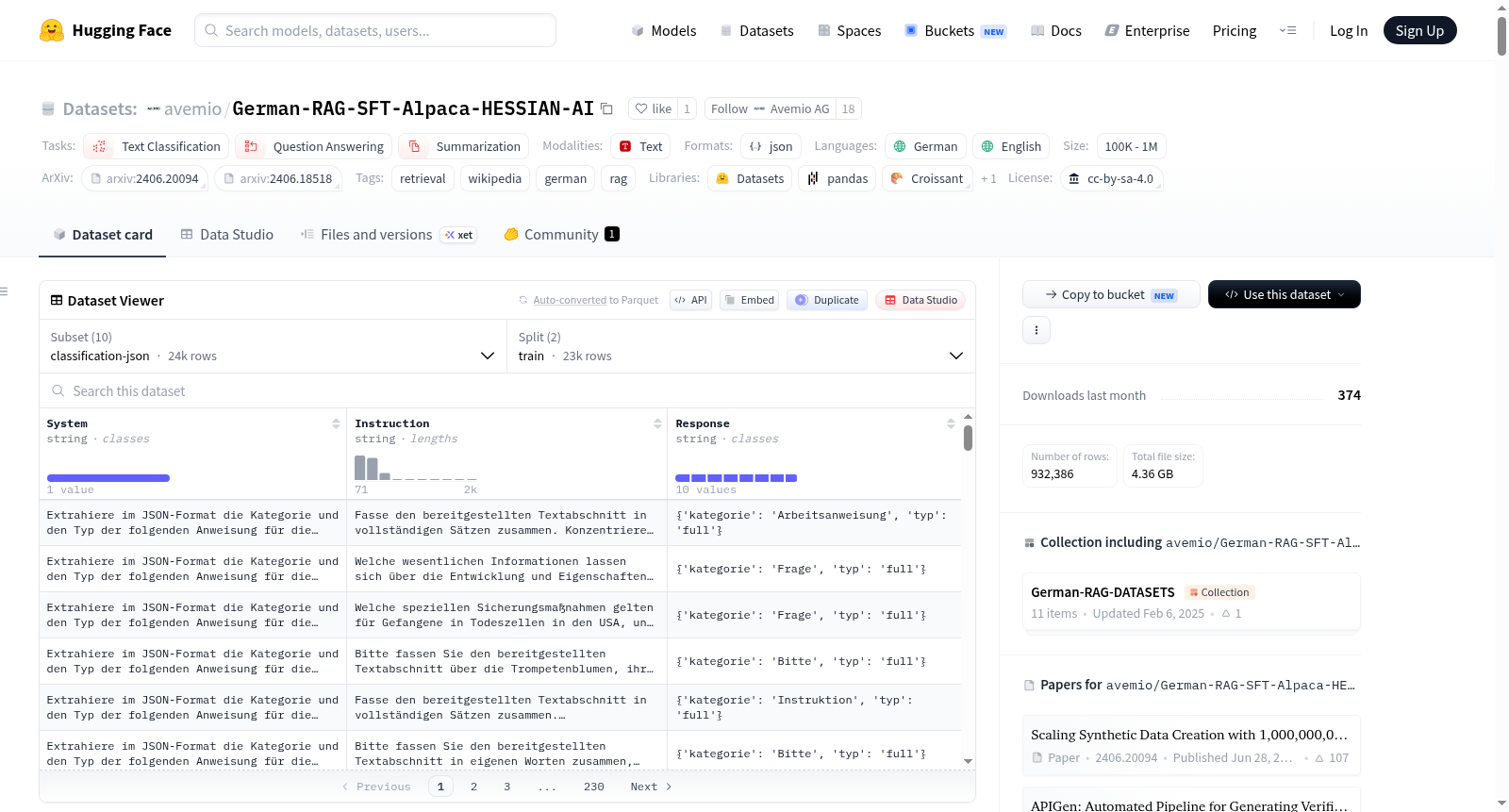Image resolution: width=1509 pixels, height=812 pixels.
Task: Click the Log In link
Action: pos(1349,30)
